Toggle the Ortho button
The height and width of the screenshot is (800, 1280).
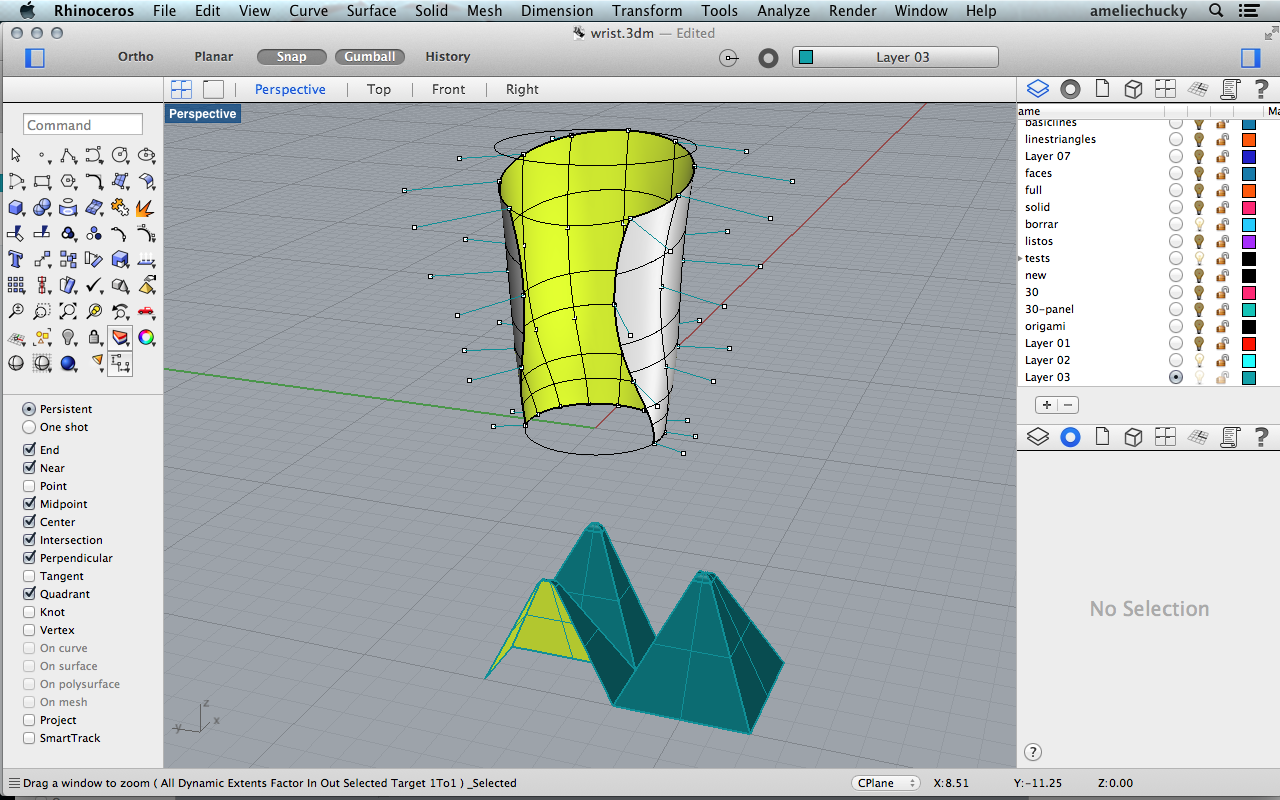coord(136,57)
